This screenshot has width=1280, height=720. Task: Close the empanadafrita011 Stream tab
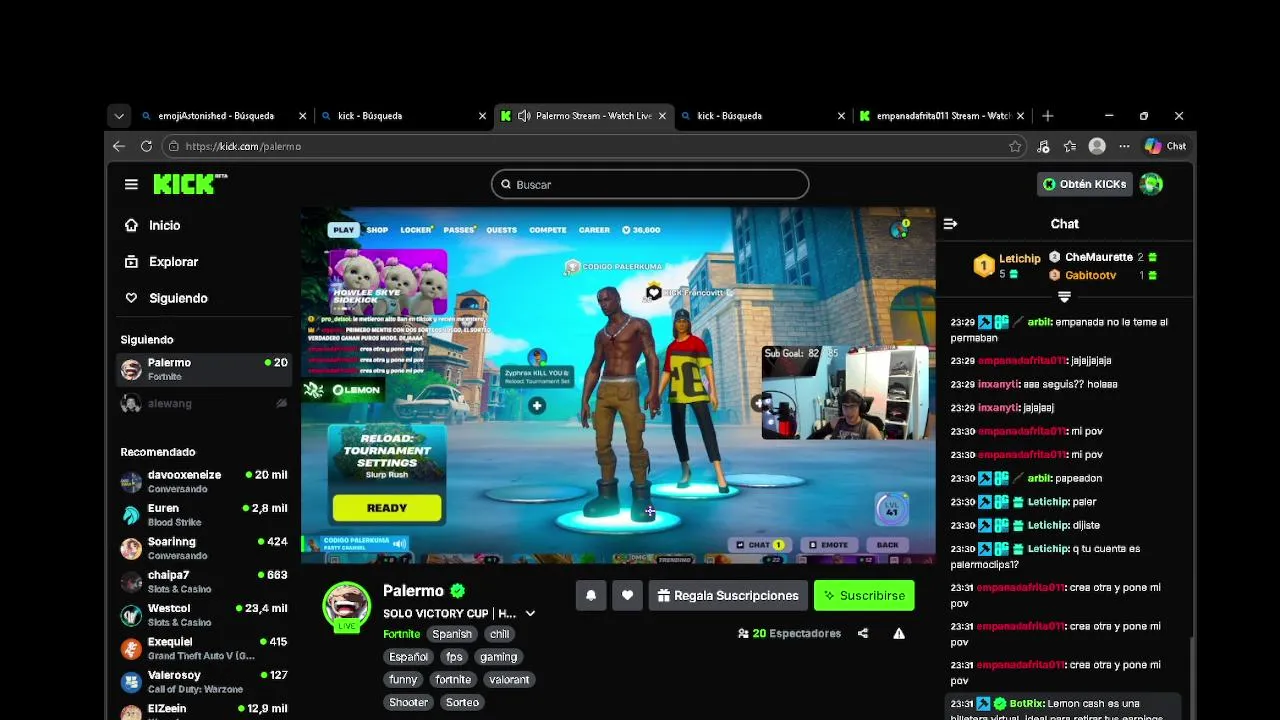coord(1021,116)
